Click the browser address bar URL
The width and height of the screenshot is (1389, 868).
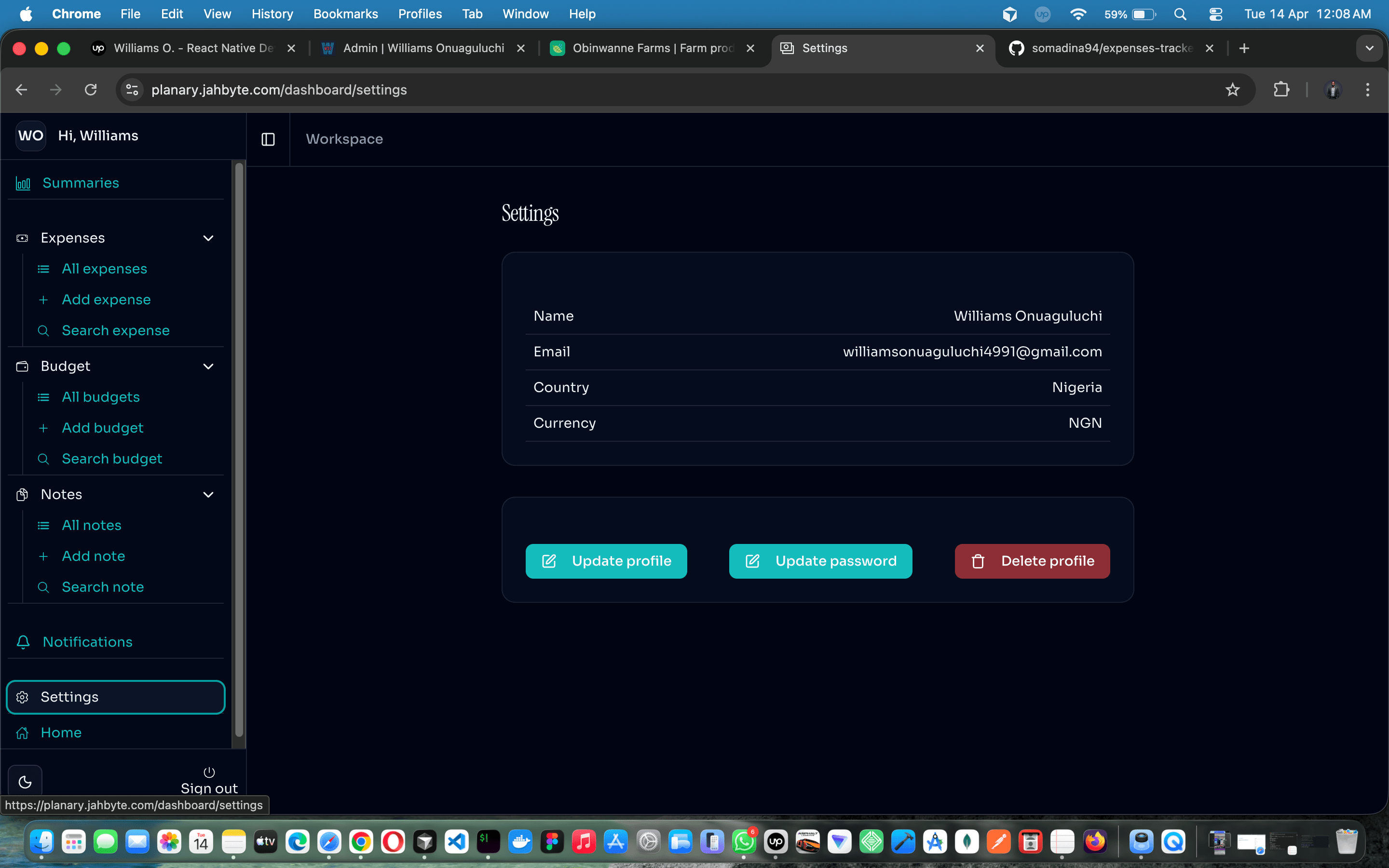279,90
